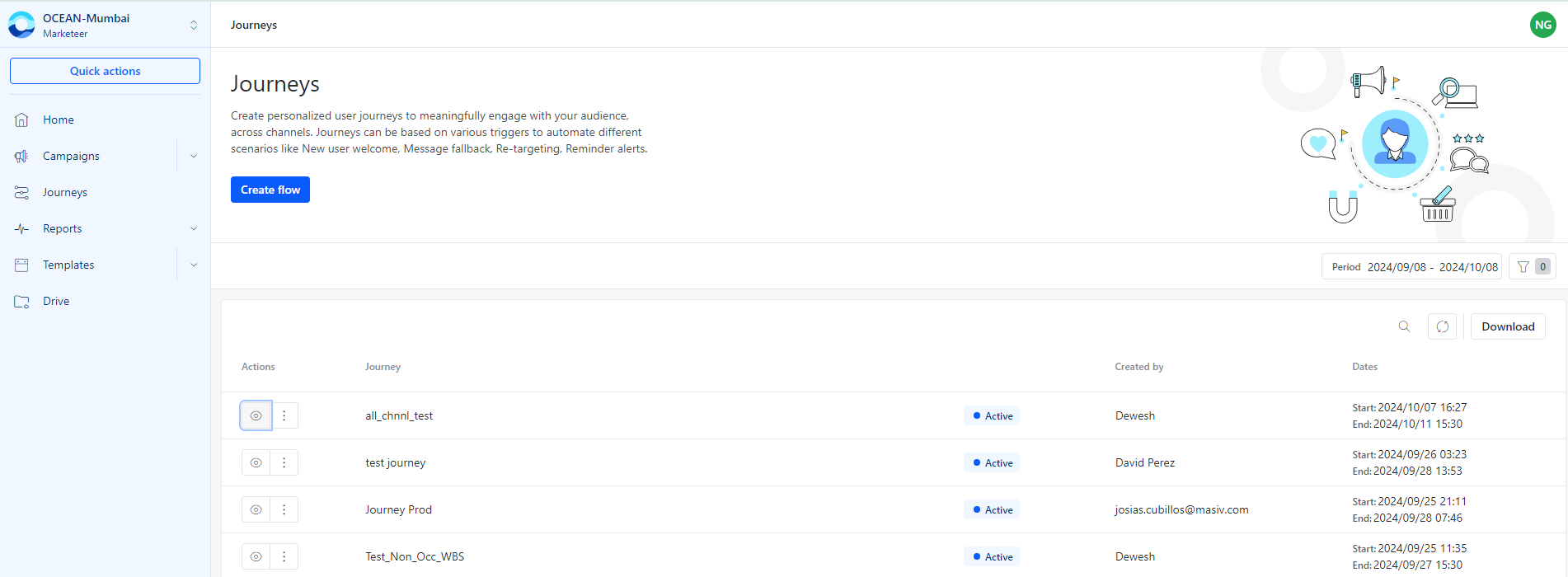Open three-dot menu for all_chnnl_test

click(x=284, y=415)
